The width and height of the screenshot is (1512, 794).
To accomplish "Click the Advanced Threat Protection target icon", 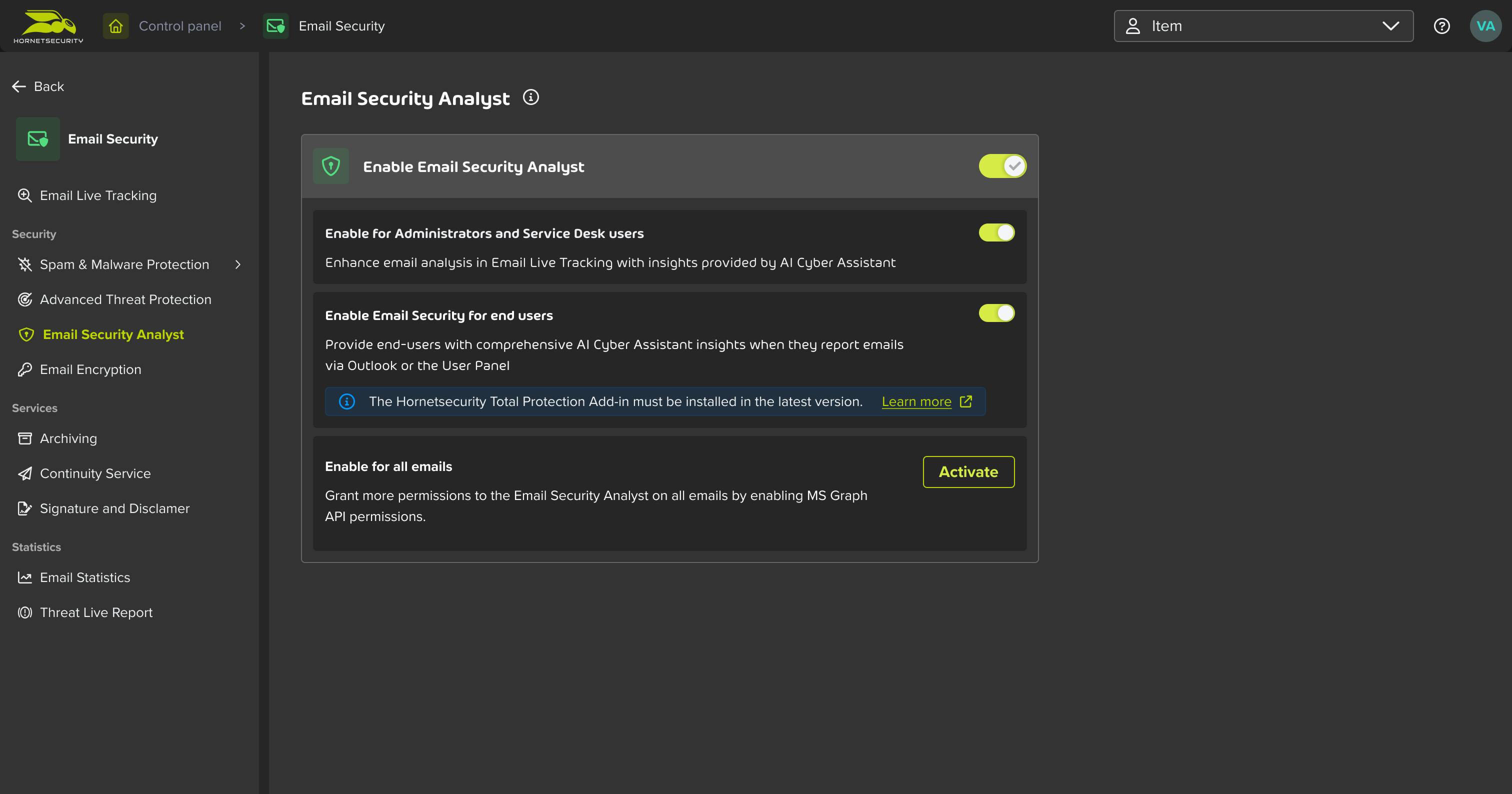I will tap(24, 299).
